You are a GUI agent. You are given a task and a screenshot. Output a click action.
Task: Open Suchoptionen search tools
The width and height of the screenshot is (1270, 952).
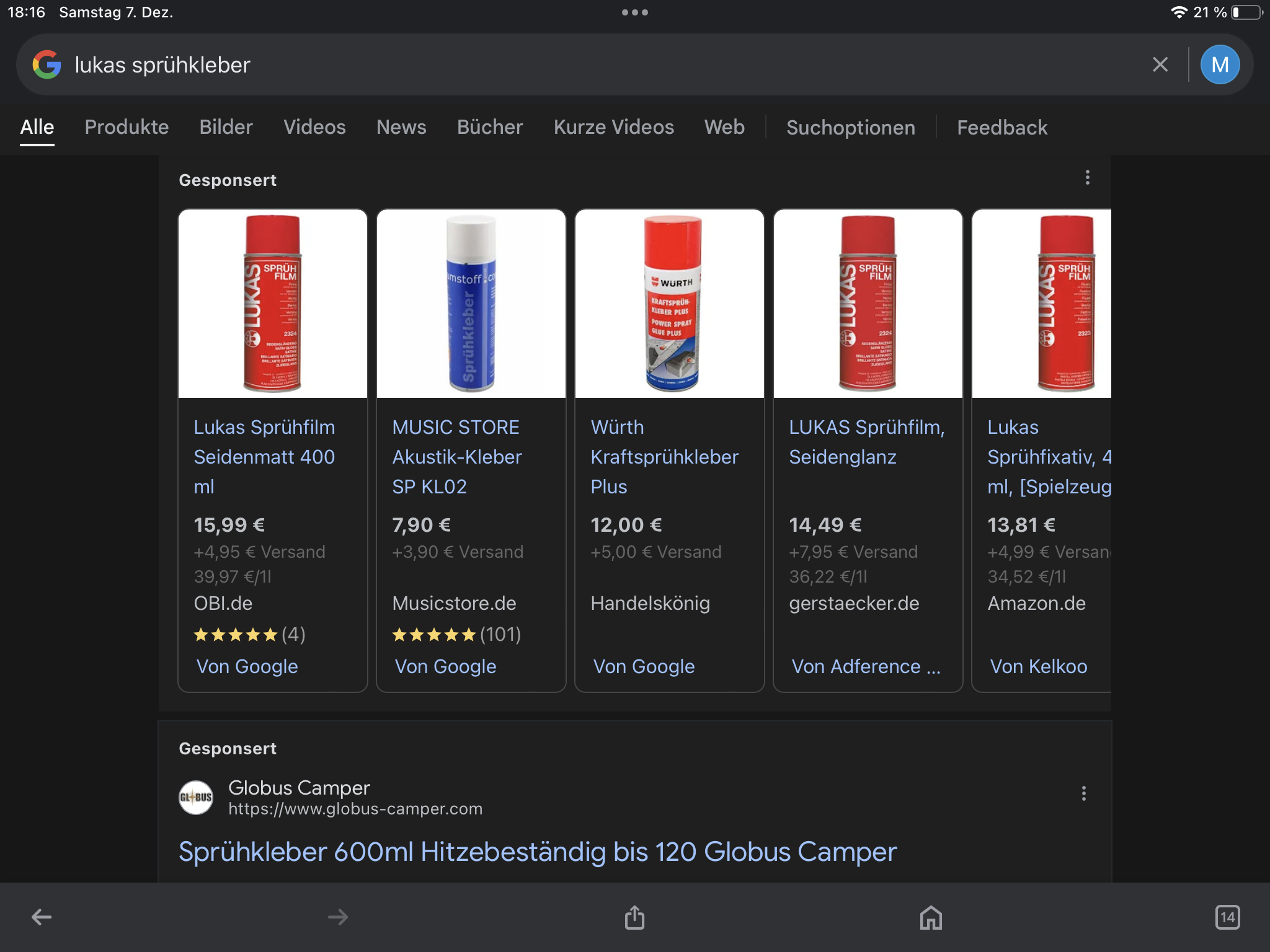pos(851,128)
